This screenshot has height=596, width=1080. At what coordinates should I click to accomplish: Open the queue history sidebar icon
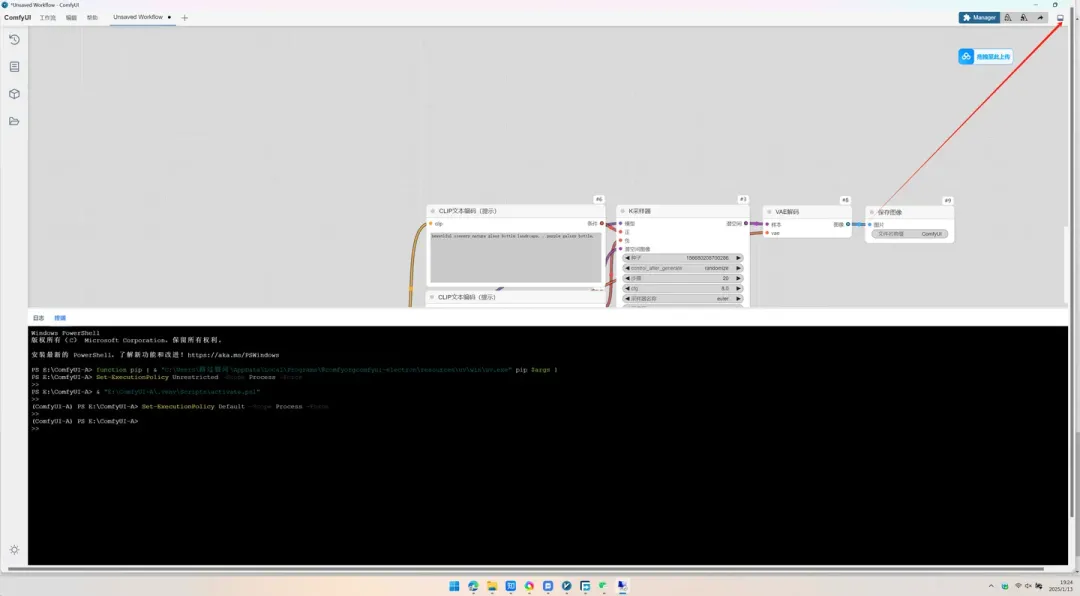click(x=14, y=40)
